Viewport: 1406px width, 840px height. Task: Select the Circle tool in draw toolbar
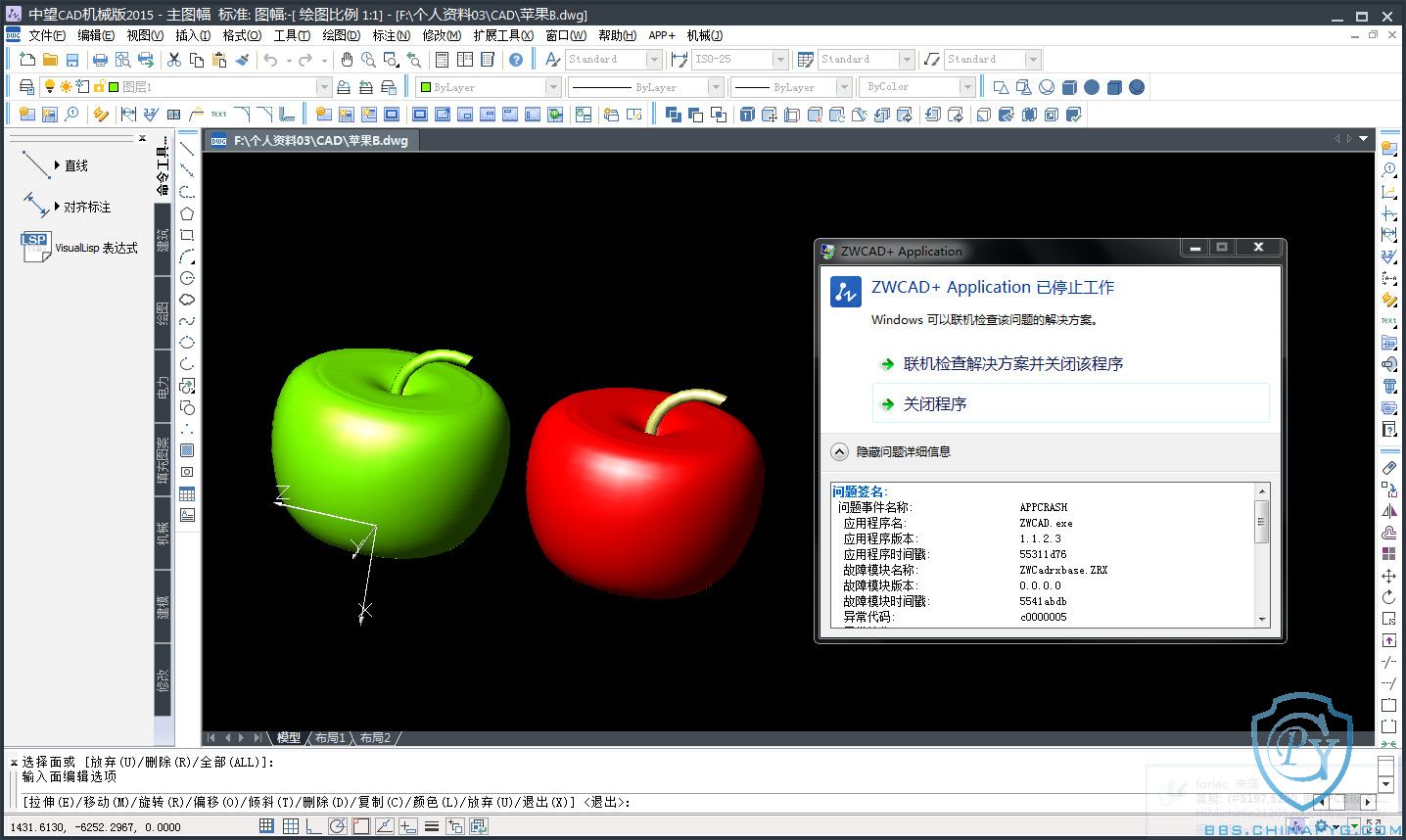click(187, 278)
